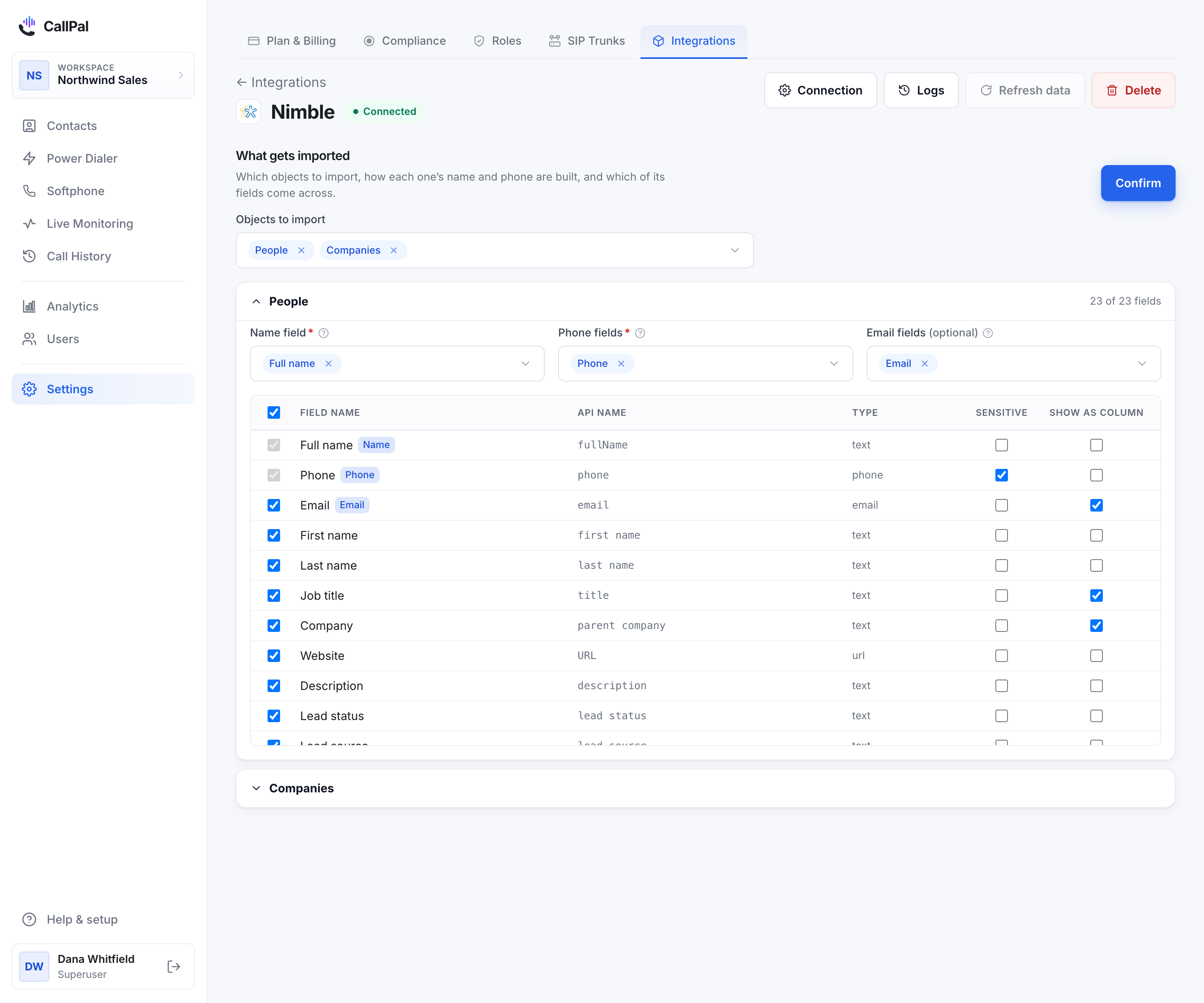The image size is (1204, 1003).
Task: Uncheck Show as column for Email
Action: (x=1097, y=506)
